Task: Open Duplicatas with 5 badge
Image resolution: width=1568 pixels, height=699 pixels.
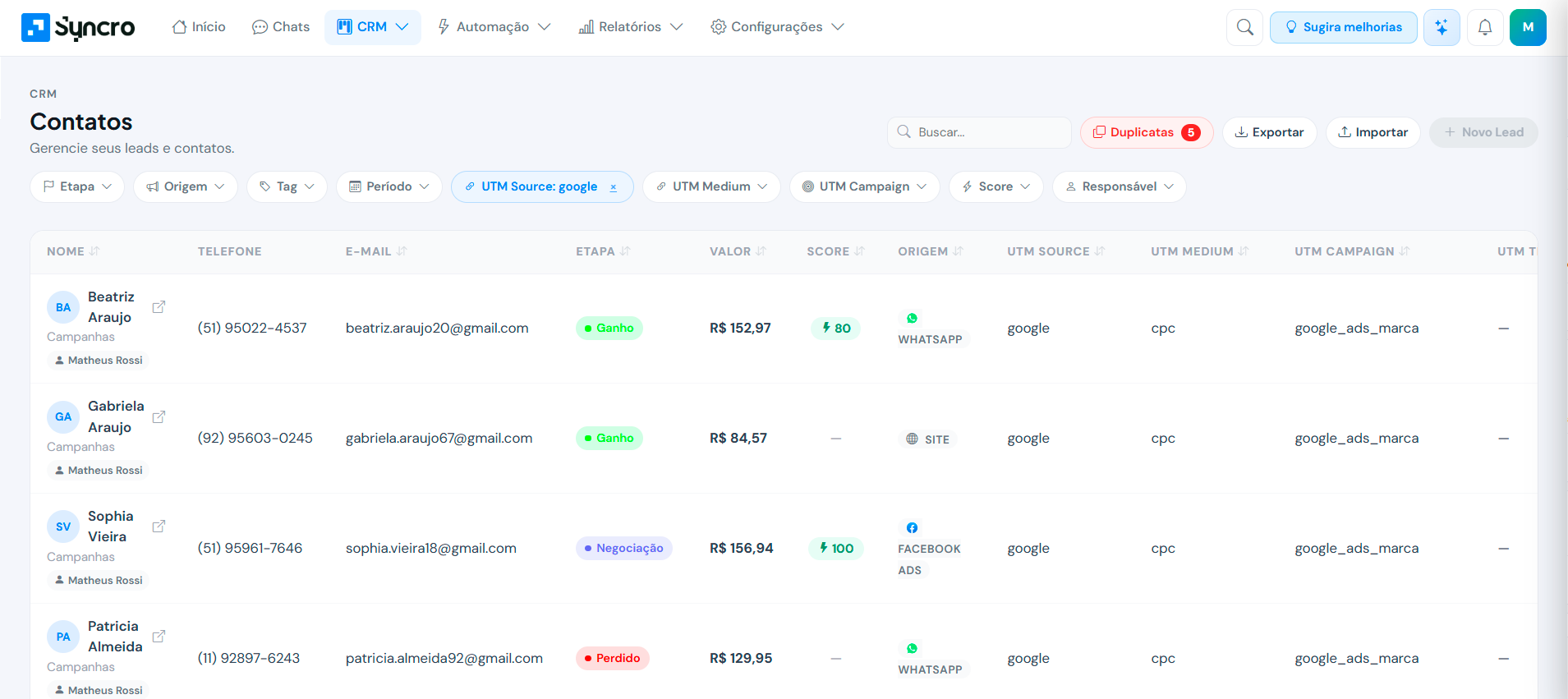Action: pos(1147,132)
